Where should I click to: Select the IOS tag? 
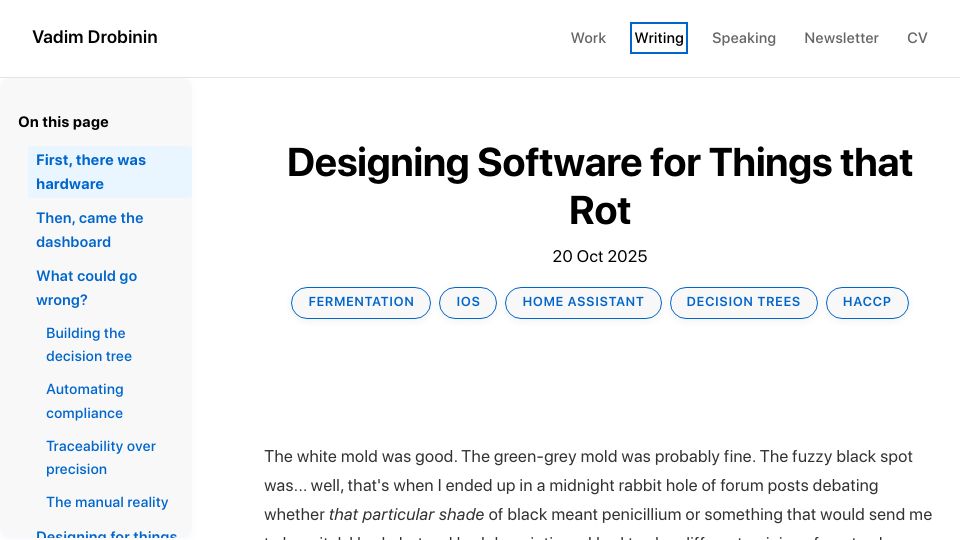[468, 302]
